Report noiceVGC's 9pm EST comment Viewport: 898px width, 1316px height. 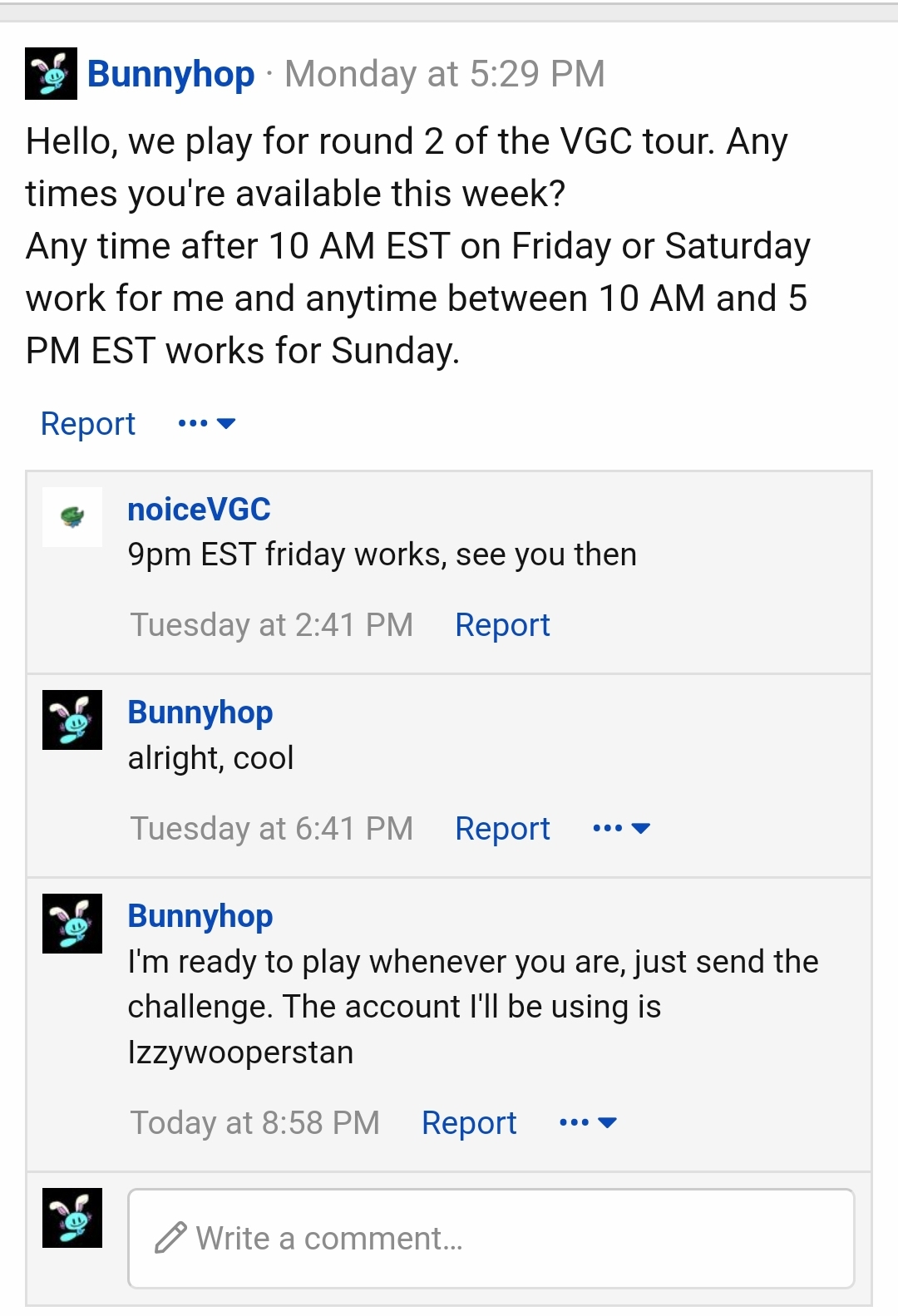point(502,625)
